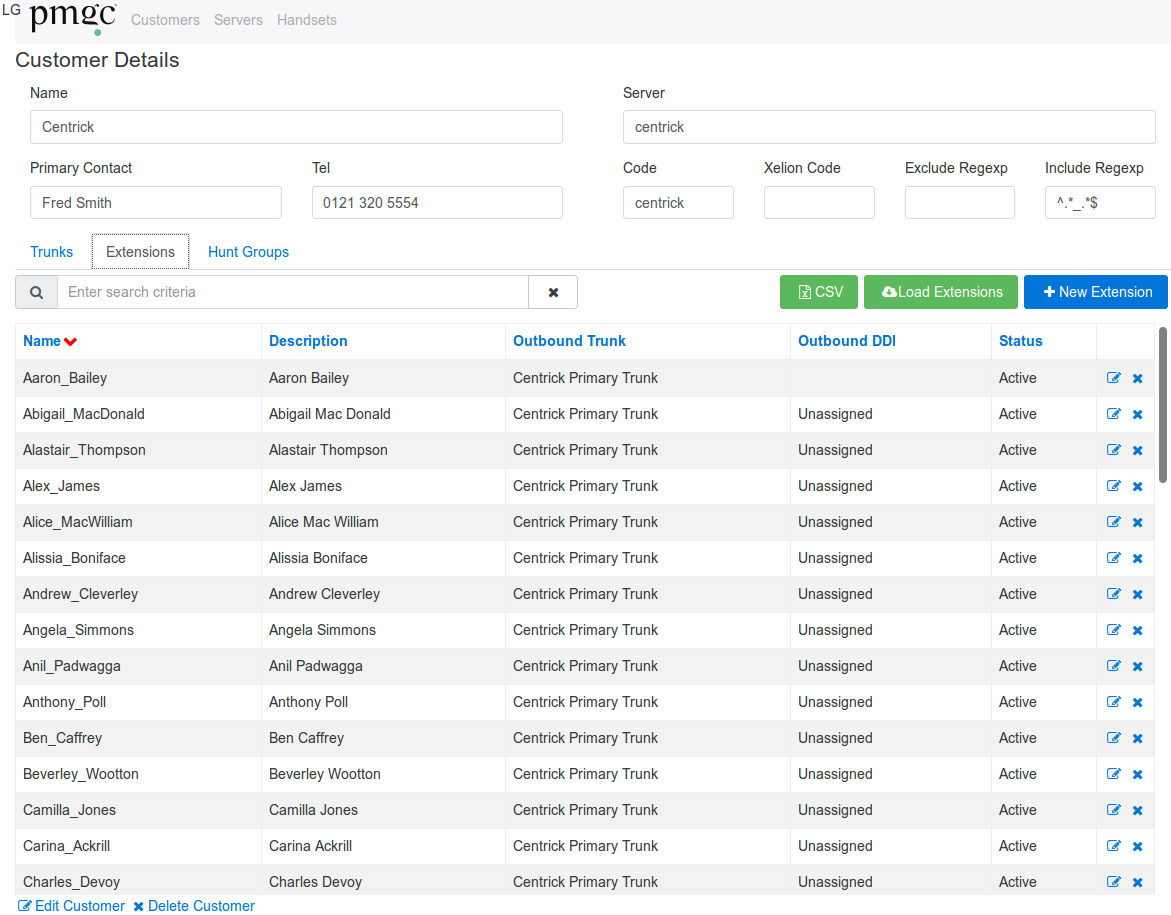Click the magnifier search icon
Image resolution: width=1171 pixels, height=915 pixels.
(37, 292)
